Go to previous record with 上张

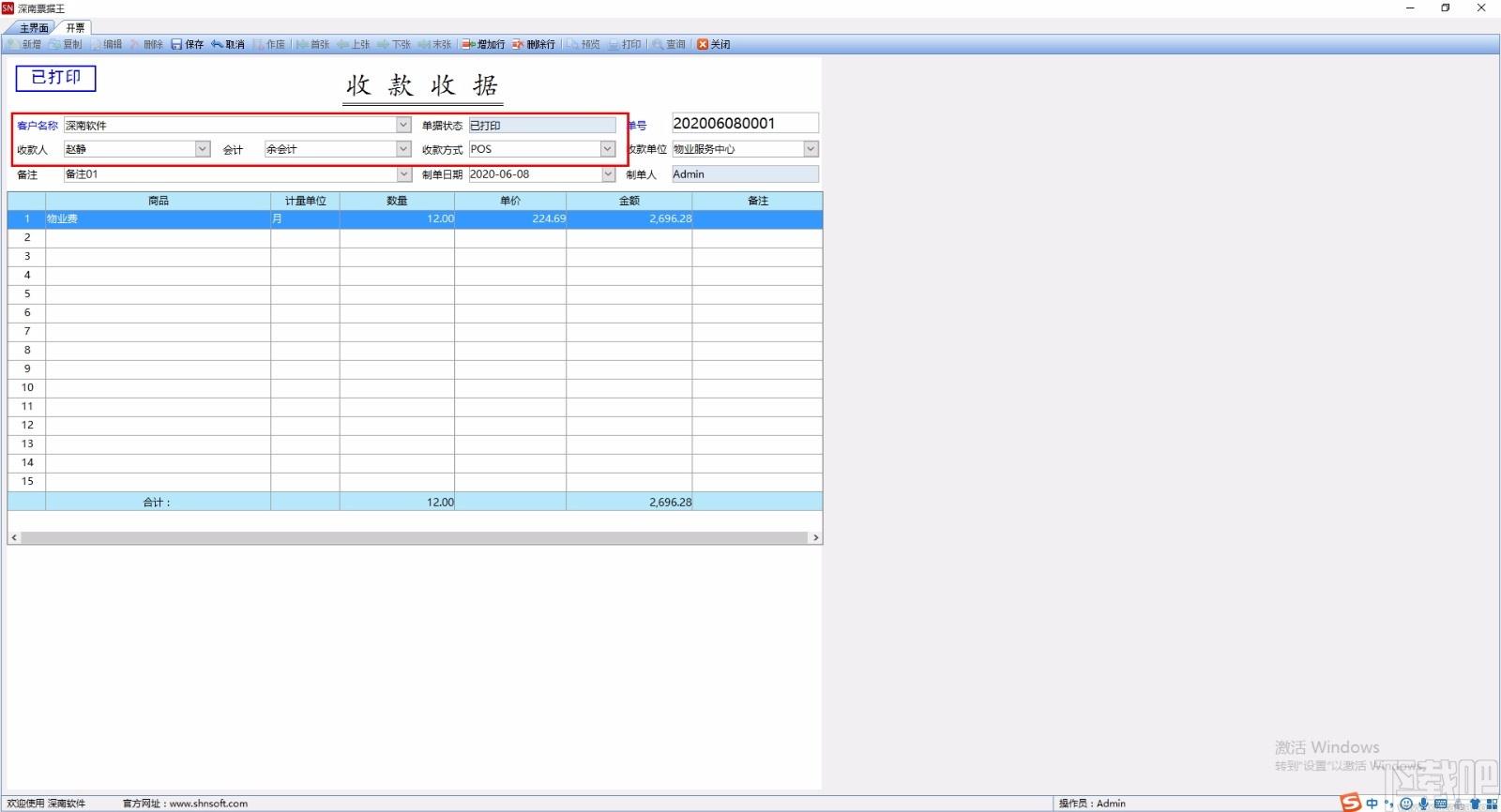354,44
